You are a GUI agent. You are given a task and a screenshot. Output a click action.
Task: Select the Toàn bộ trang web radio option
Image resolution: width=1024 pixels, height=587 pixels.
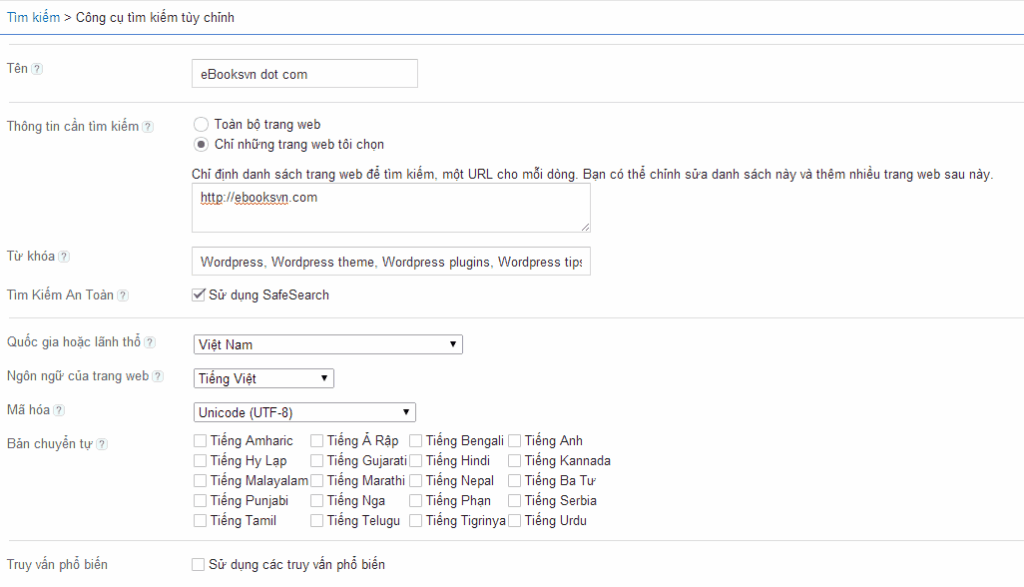201,125
